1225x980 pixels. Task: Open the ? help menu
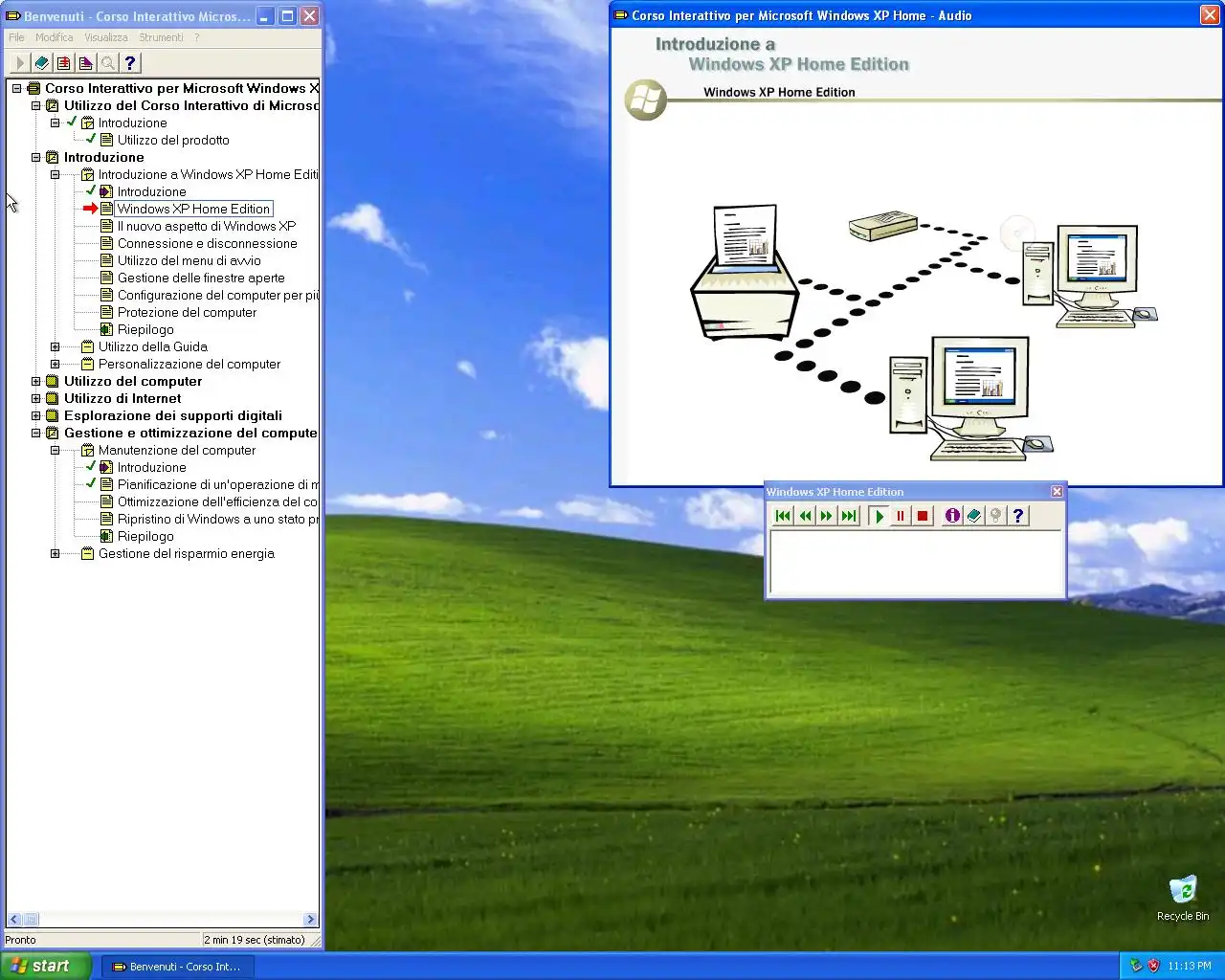(197, 37)
